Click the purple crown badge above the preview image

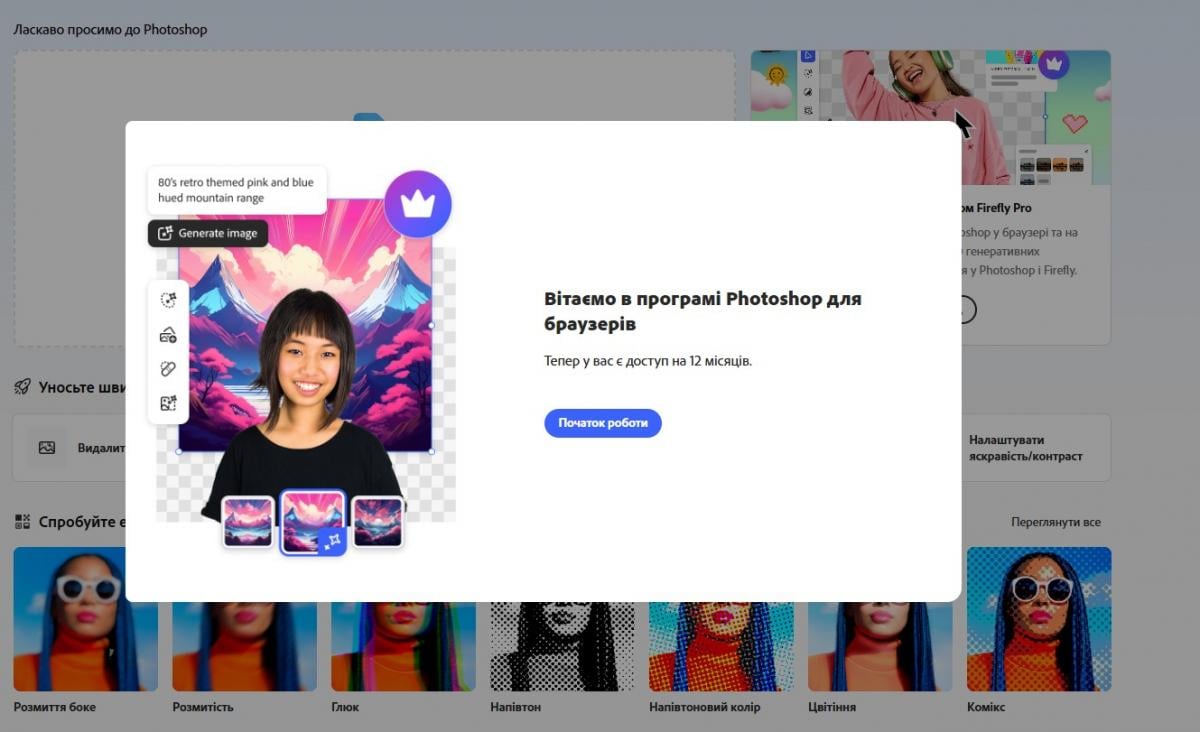tap(418, 203)
